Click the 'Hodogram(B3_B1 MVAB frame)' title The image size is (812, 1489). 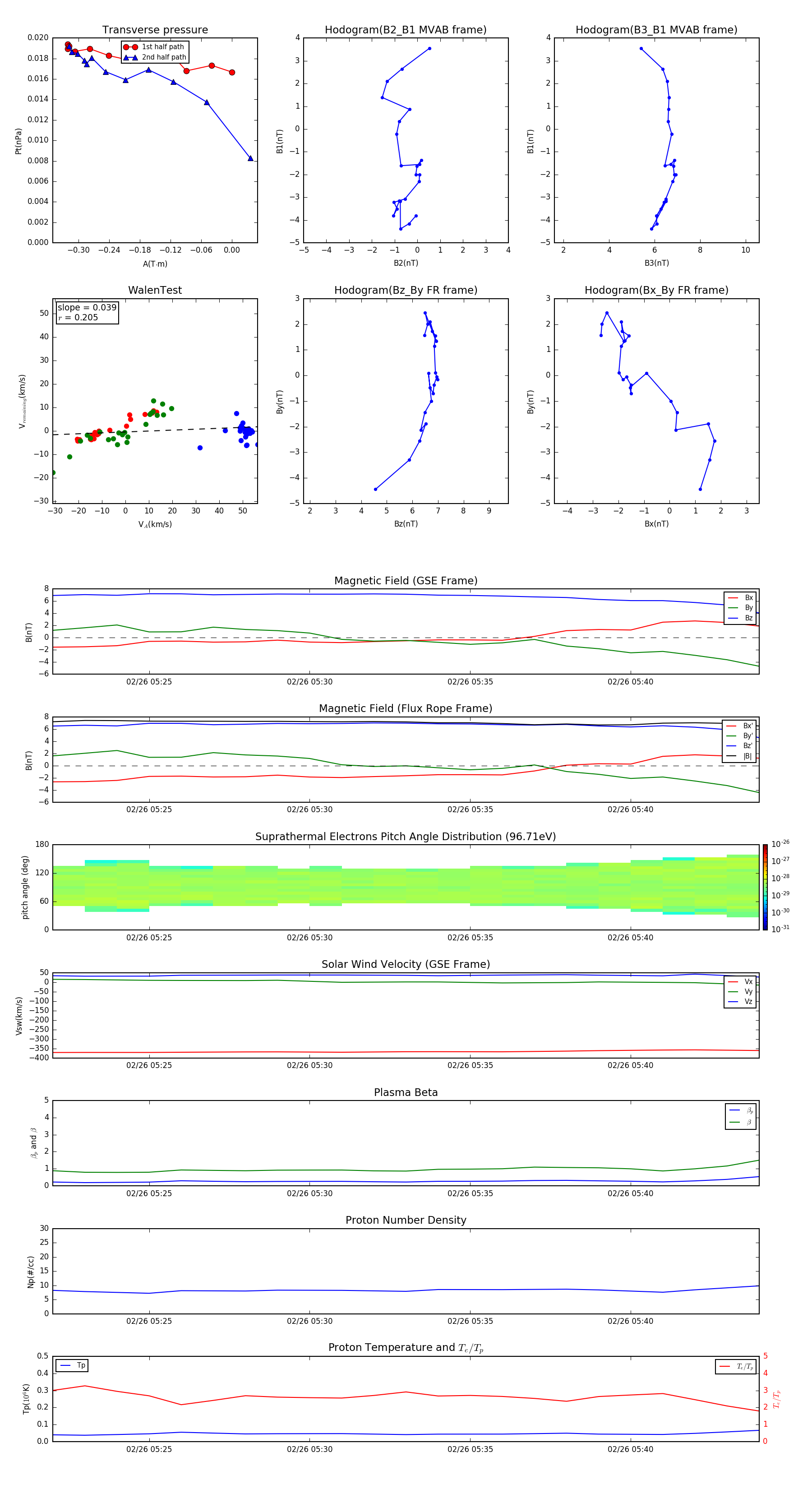tap(656, 30)
